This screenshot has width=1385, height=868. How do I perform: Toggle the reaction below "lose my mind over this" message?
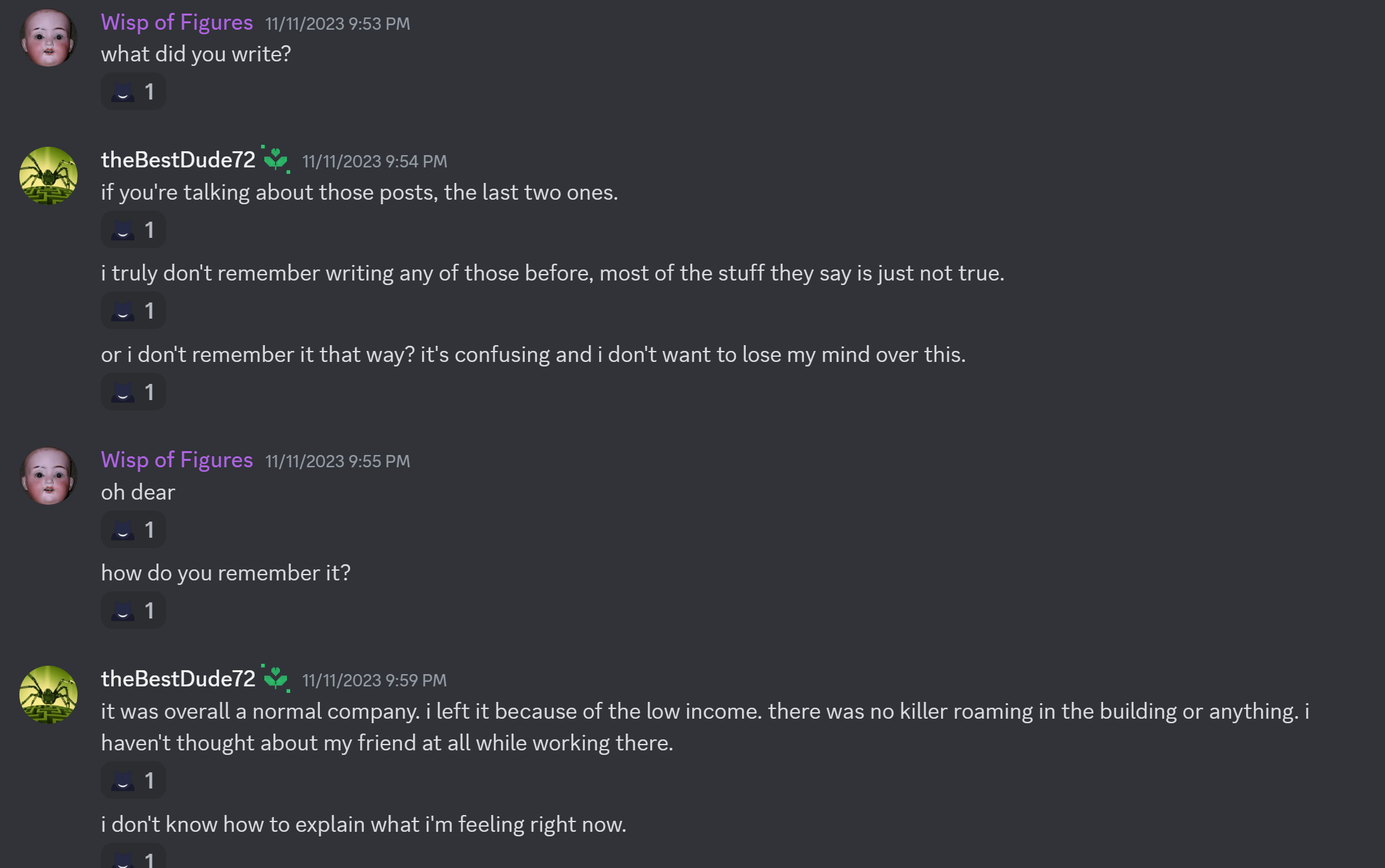click(x=133, y=392)
